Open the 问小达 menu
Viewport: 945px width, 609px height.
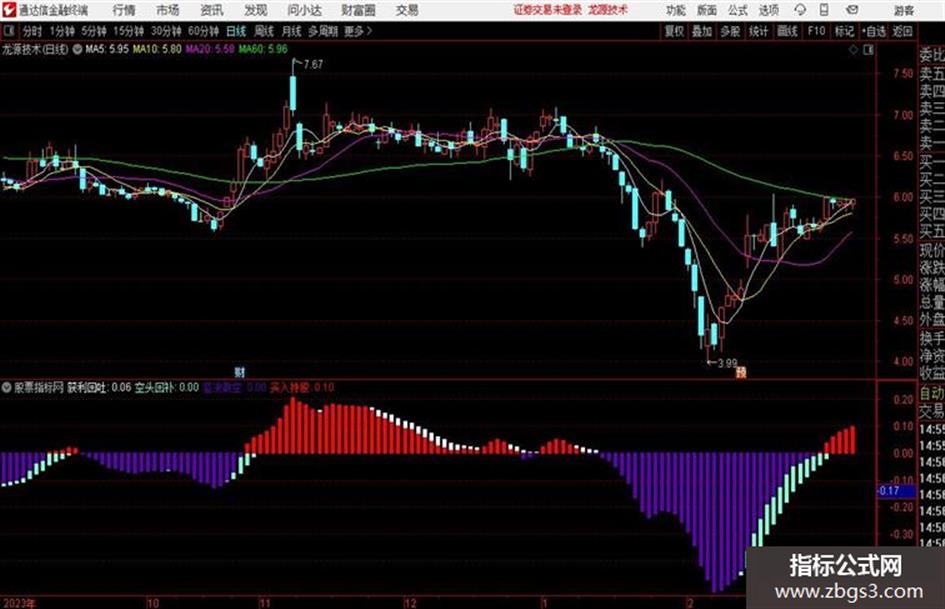coord(304,10)
